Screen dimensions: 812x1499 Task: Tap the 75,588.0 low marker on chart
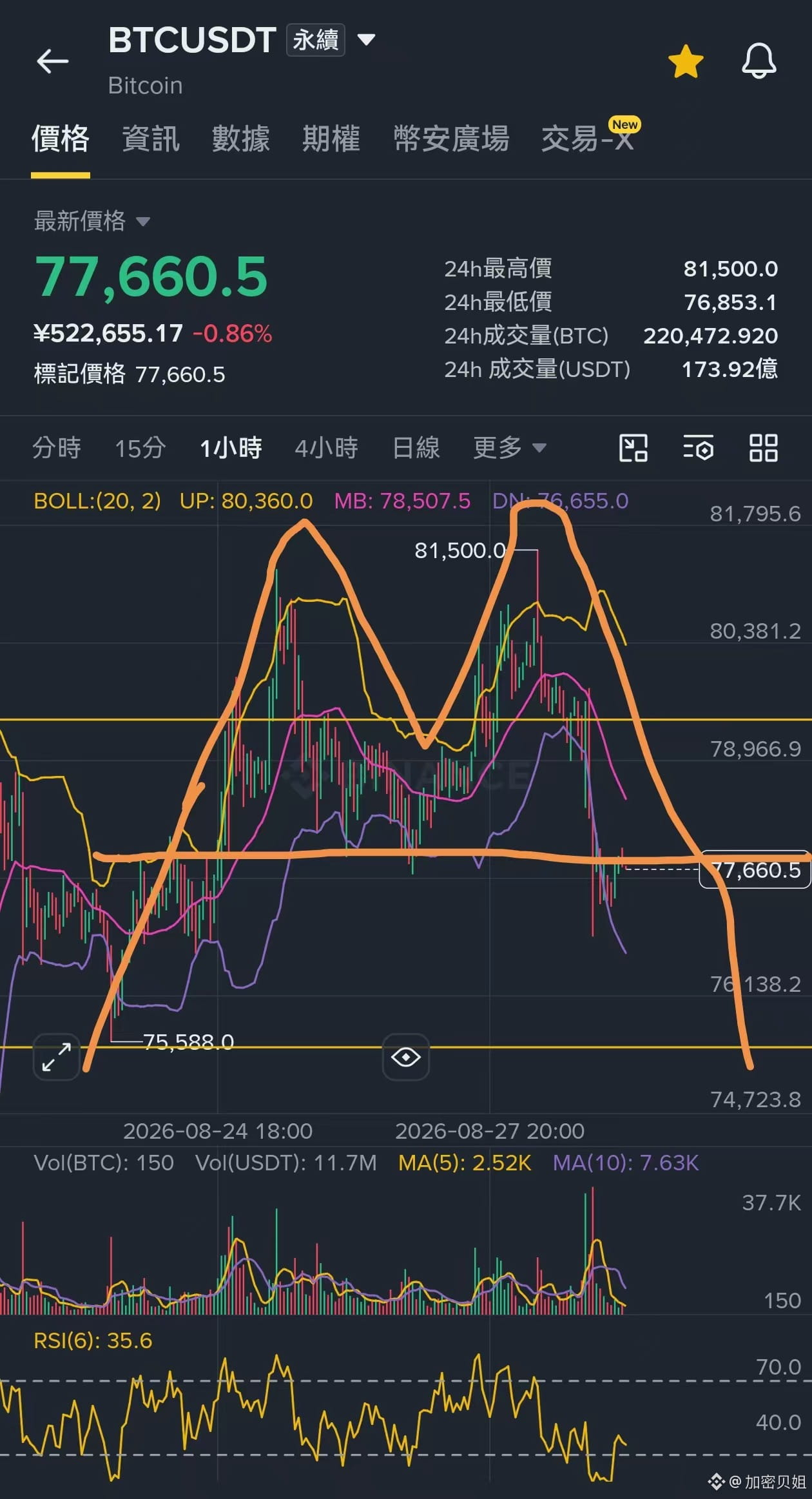point(188,1041)
